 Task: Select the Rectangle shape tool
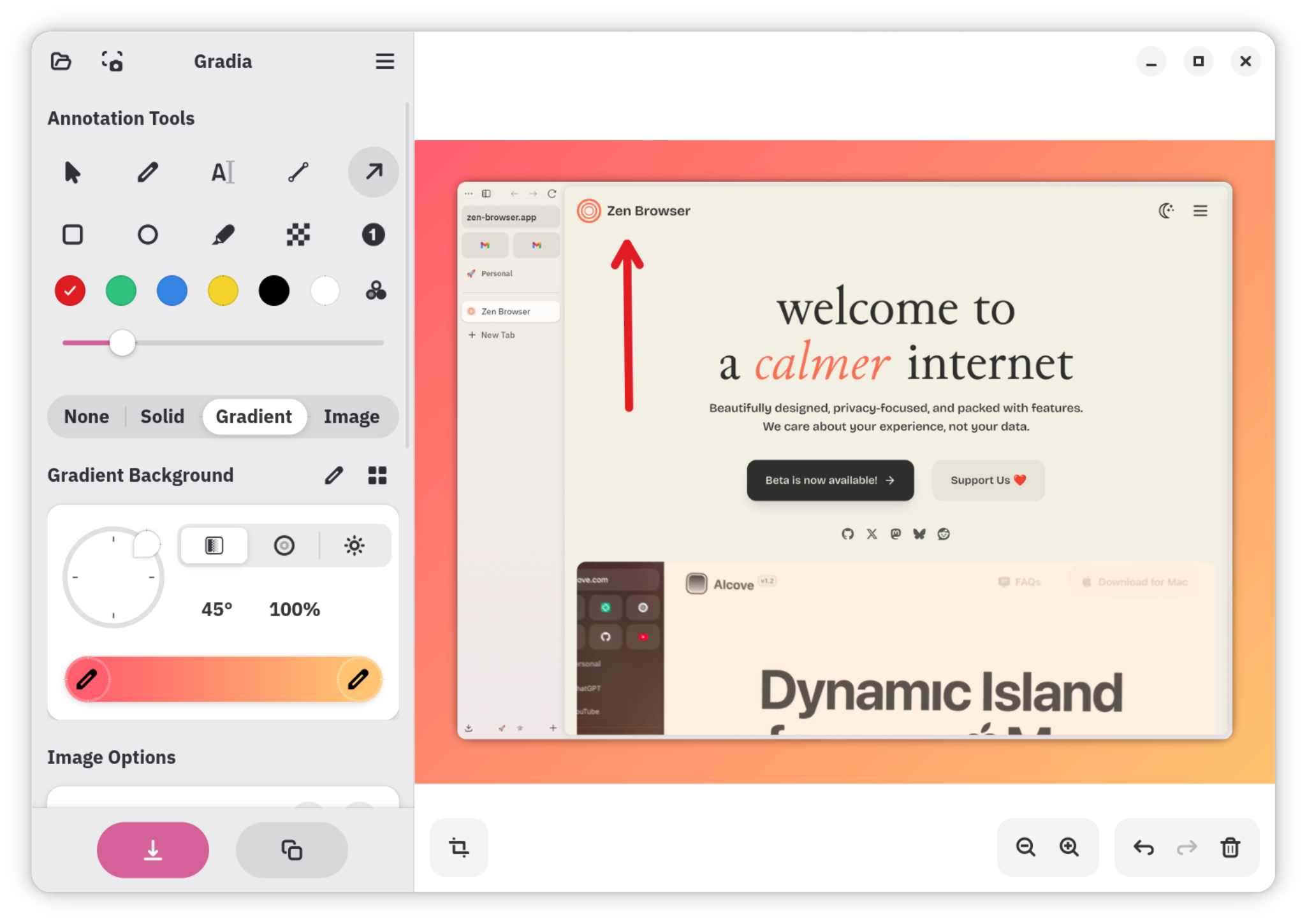click(x=73, y=235)
